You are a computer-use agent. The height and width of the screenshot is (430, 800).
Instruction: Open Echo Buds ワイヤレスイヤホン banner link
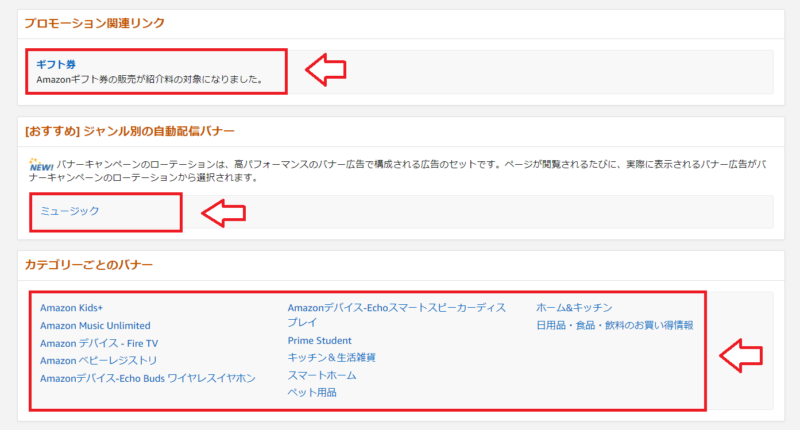point(148,378)
